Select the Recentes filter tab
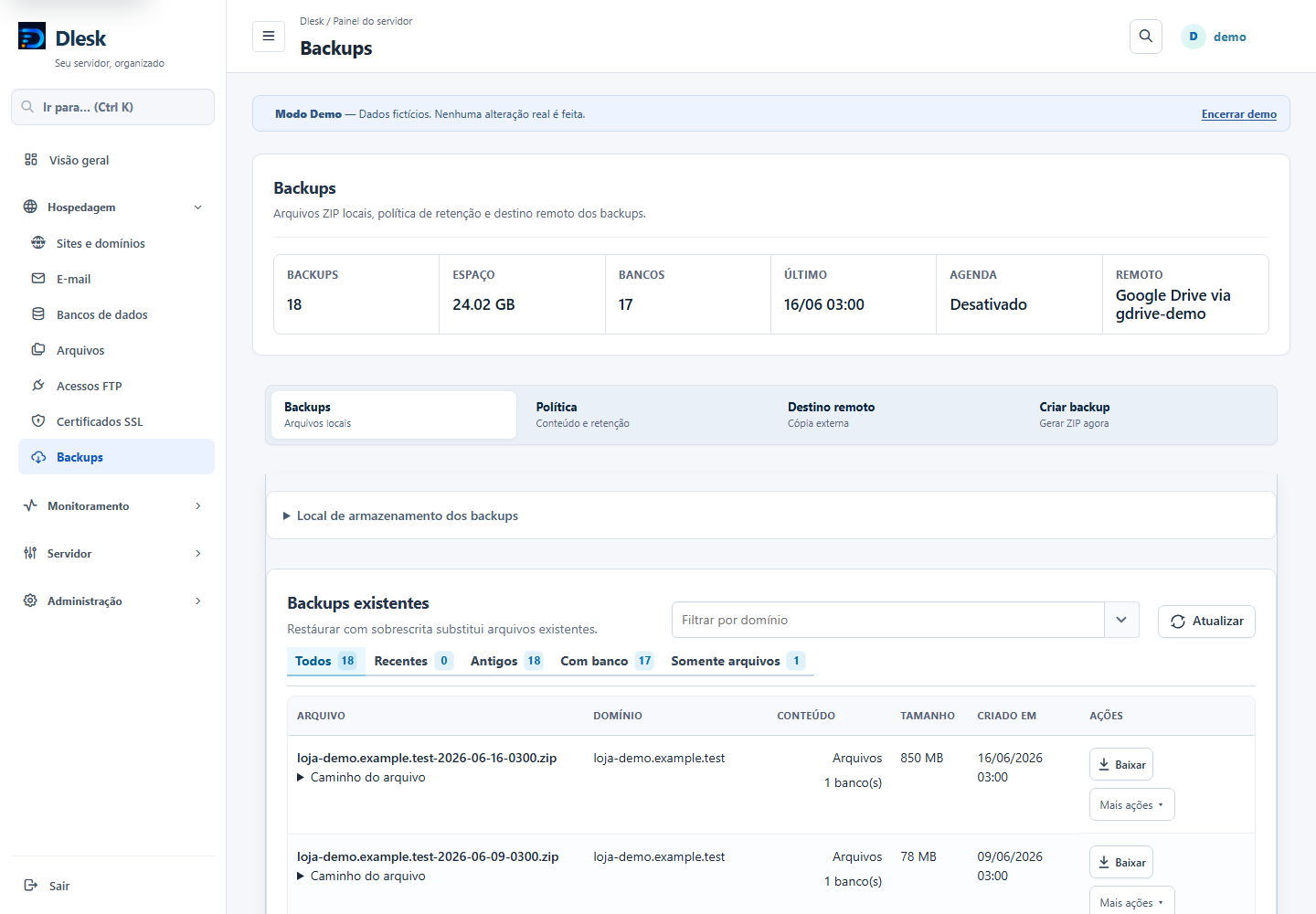The height and width of the screenshot is (914, 1316). click(x=413, y=661)
